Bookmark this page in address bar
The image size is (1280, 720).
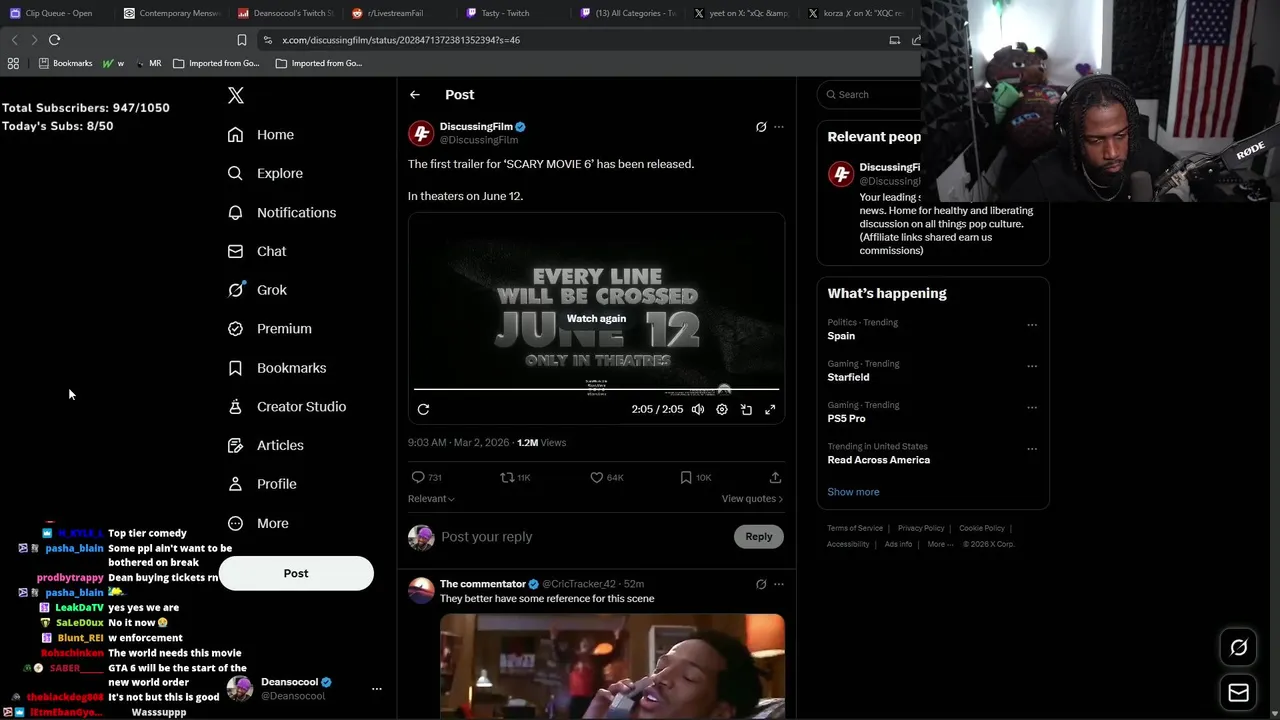click(x=241, y=40)
